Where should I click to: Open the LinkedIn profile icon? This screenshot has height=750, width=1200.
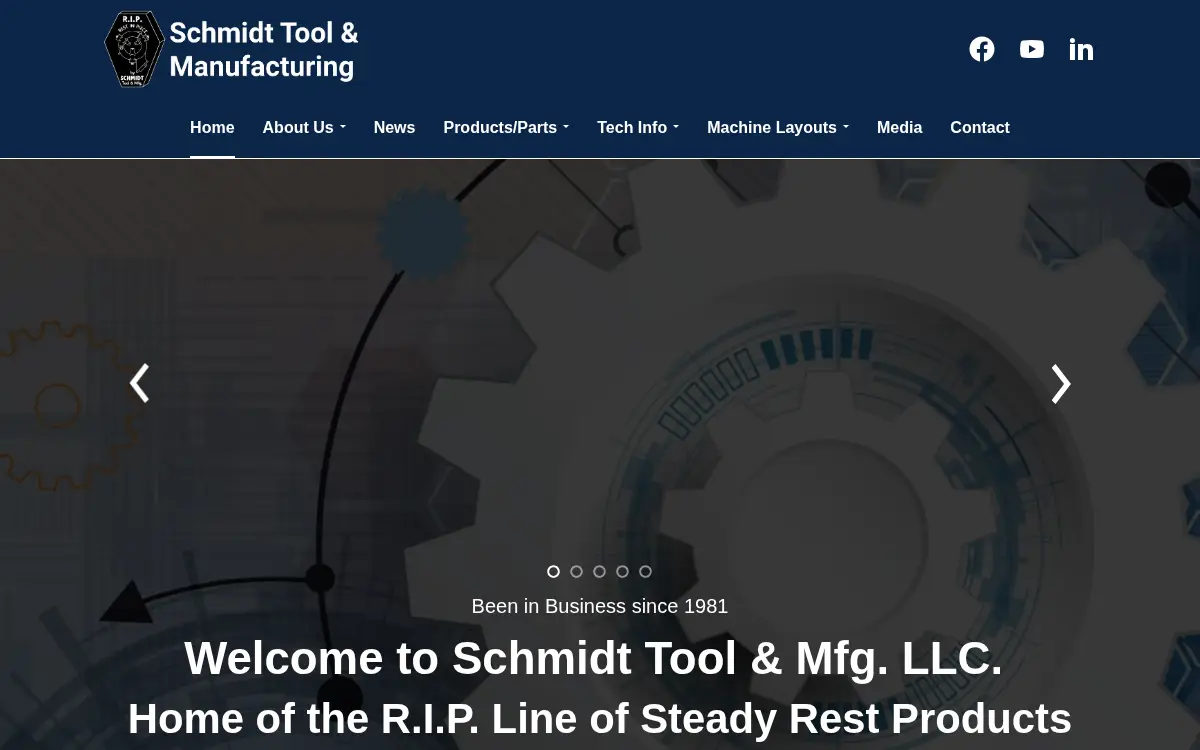click(x=1081, y=49)
